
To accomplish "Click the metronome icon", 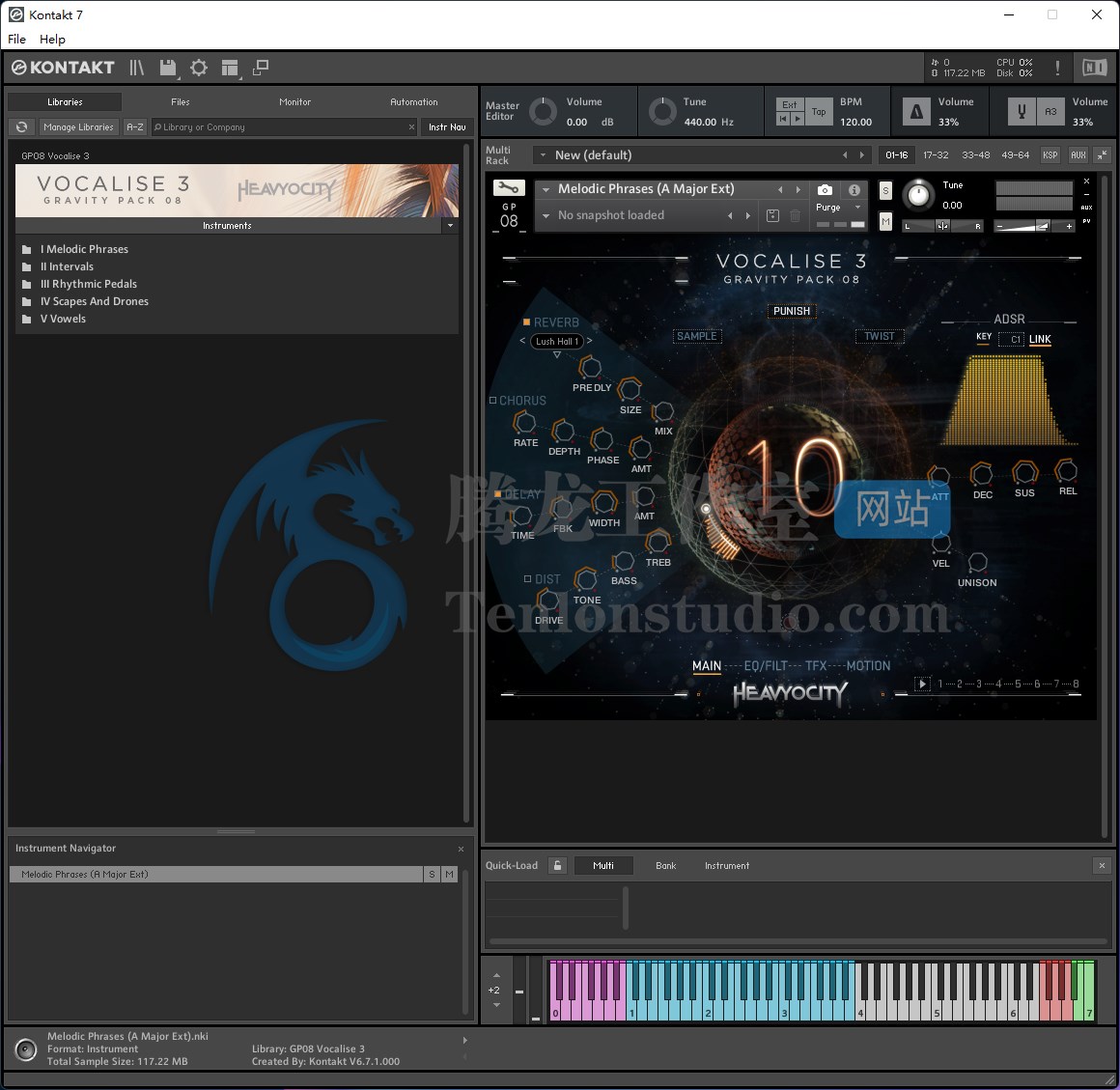I will pos(916,111).
